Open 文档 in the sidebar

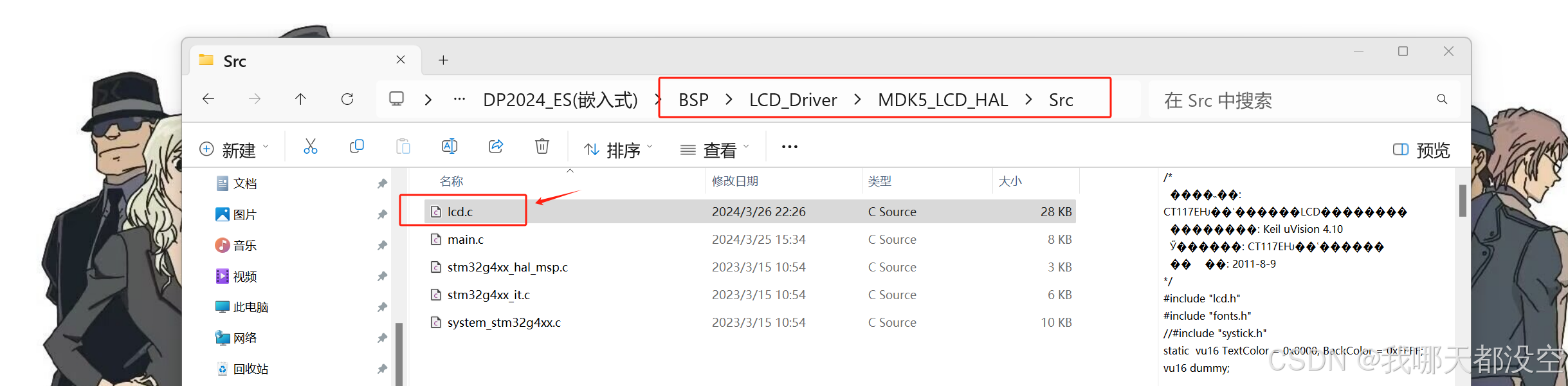pyautogui.click(x=236, y=184)
